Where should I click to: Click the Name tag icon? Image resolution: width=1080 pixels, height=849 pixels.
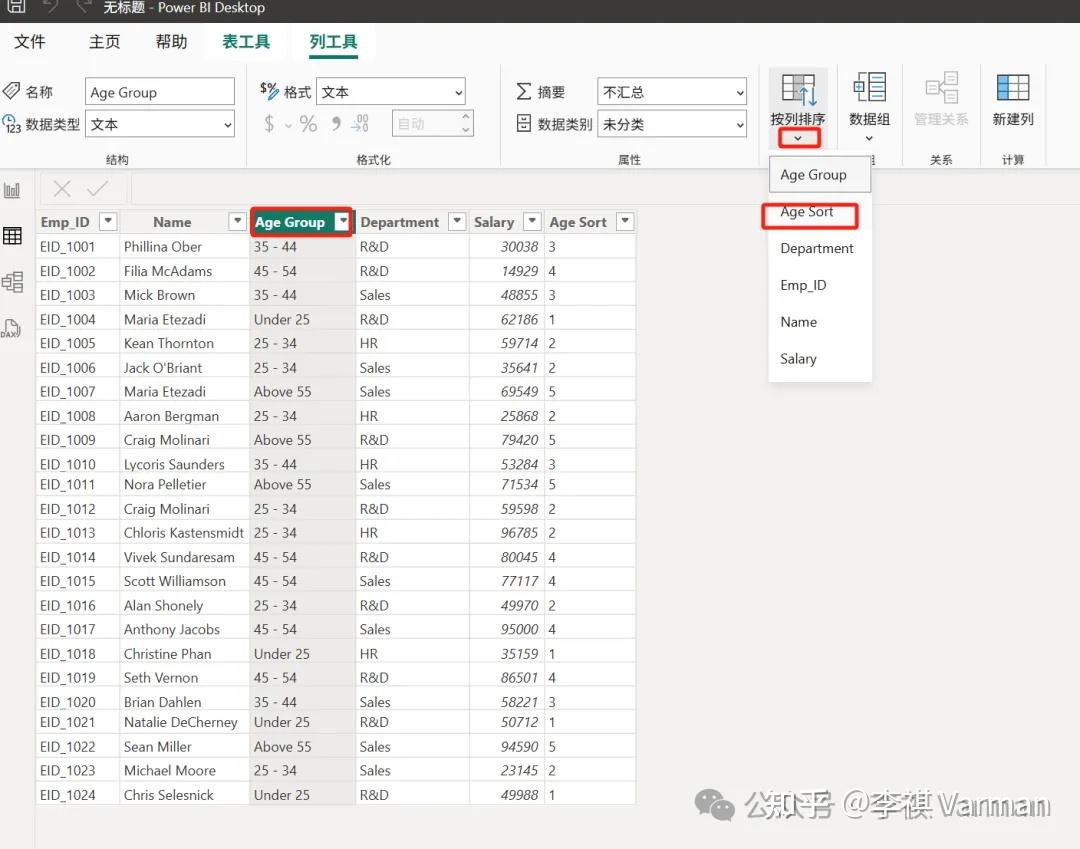tap(11, 91)
